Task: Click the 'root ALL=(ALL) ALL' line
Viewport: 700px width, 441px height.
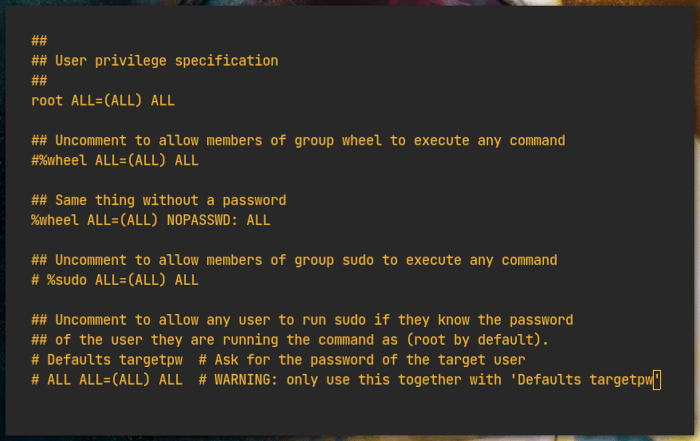Action: tap(103, 100)
